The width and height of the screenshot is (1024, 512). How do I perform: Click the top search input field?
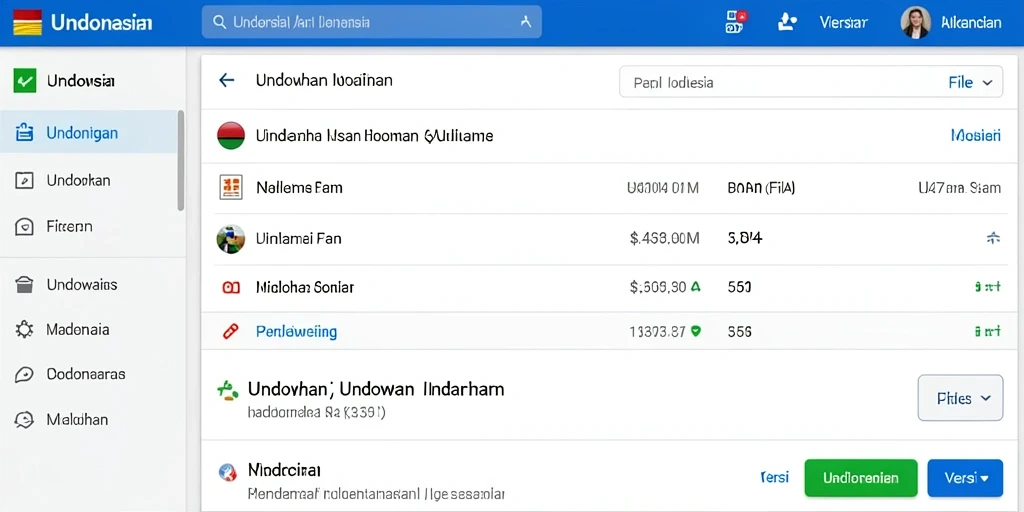[372, 22]
